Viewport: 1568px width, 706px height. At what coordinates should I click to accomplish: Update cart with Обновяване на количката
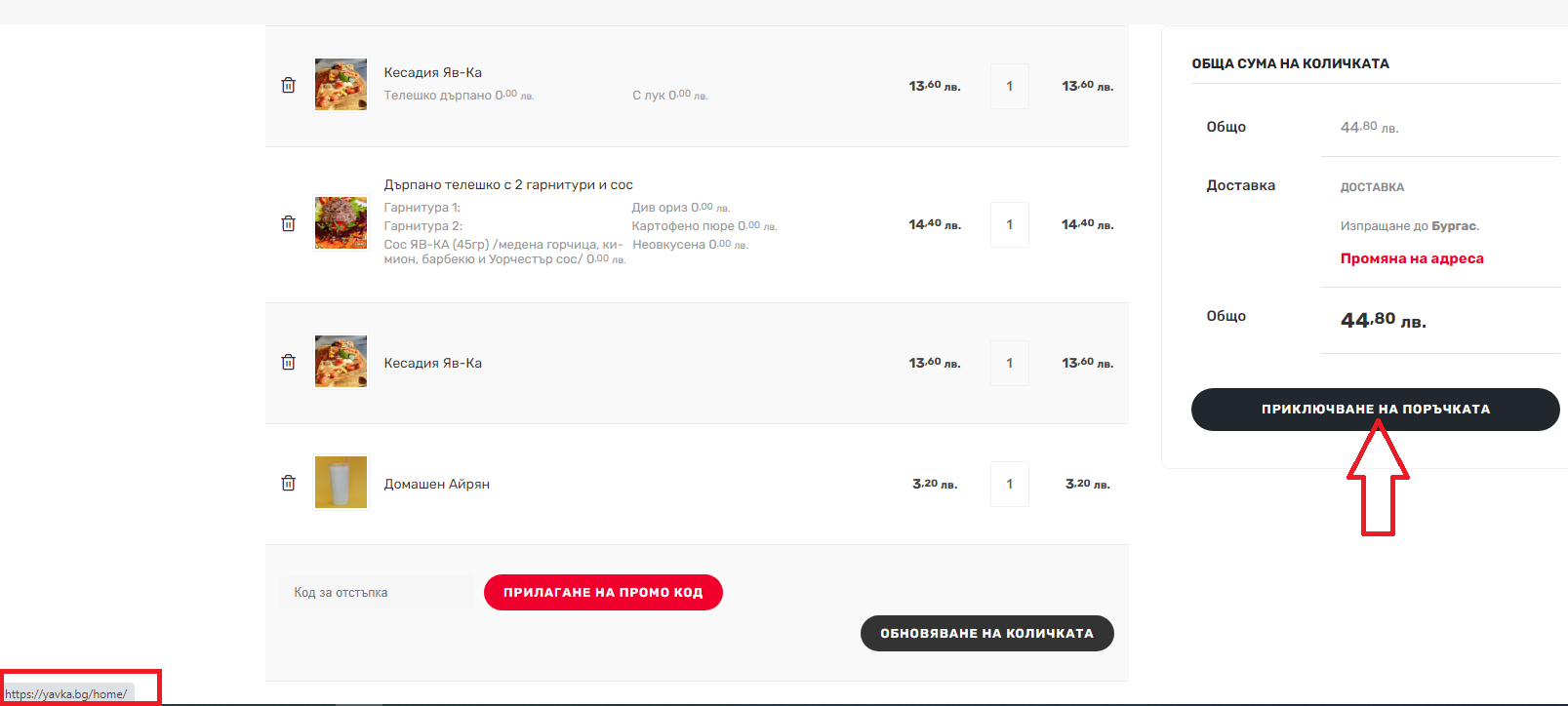pos(986,633)
